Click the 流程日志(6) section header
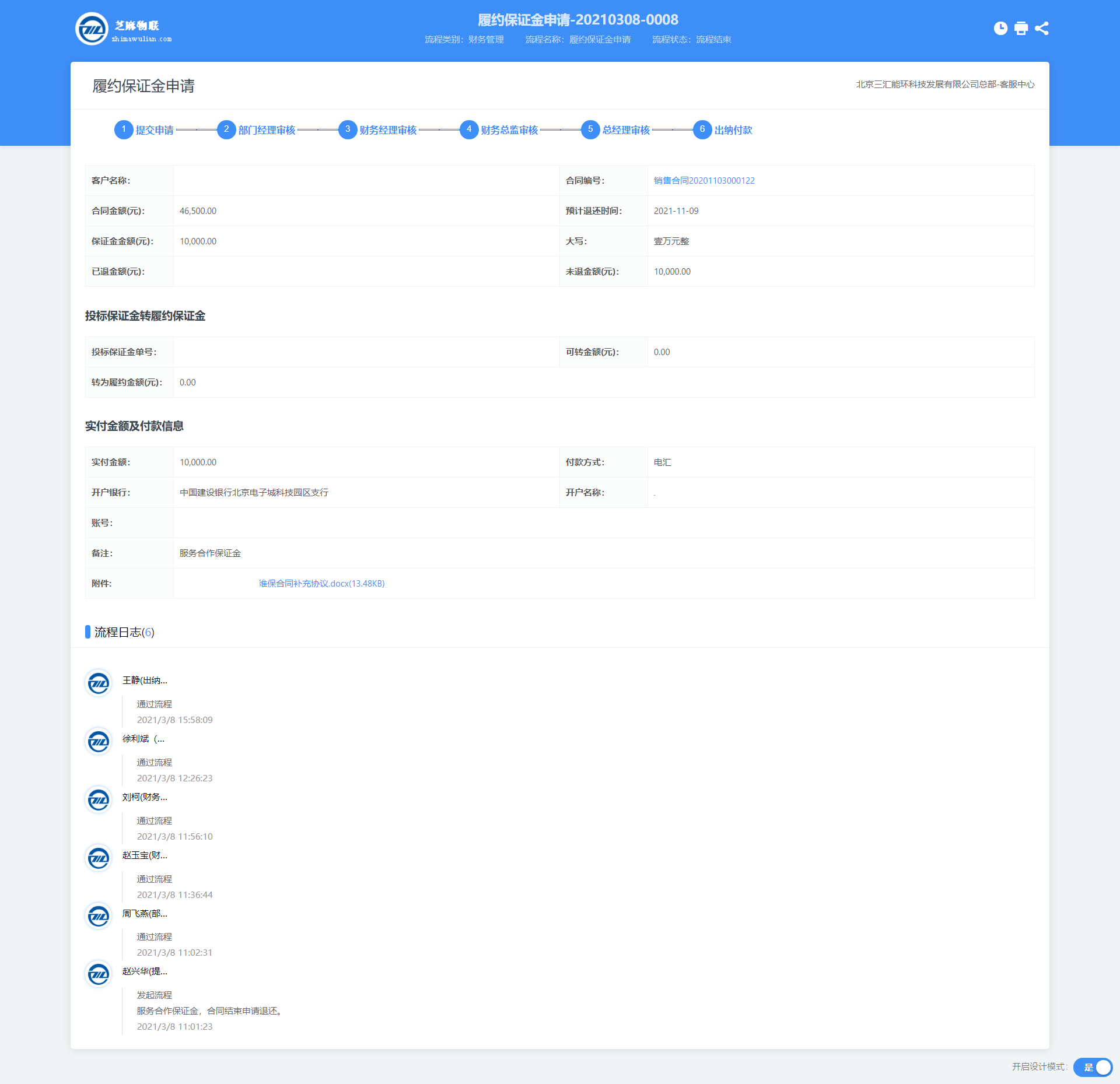1120x1084 pixels. tap(124, 632)
